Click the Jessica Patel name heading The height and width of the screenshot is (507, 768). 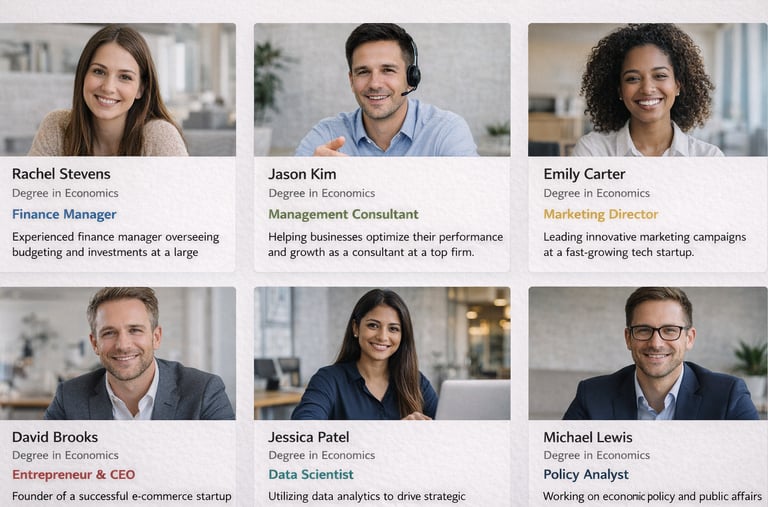pyautogui.click(x=310, y=437)
